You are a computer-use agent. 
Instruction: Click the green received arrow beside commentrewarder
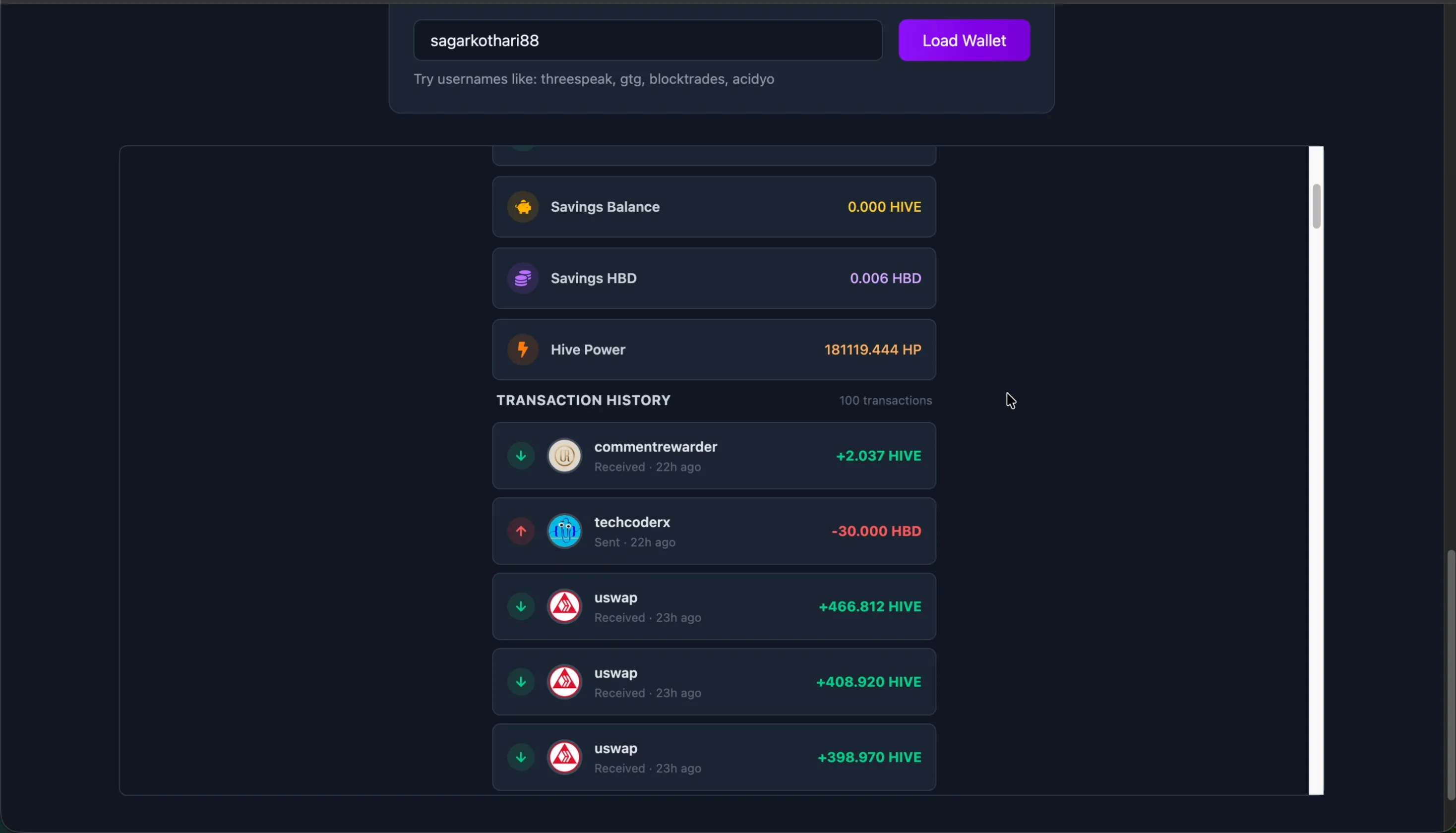click(x=521, y=456)
